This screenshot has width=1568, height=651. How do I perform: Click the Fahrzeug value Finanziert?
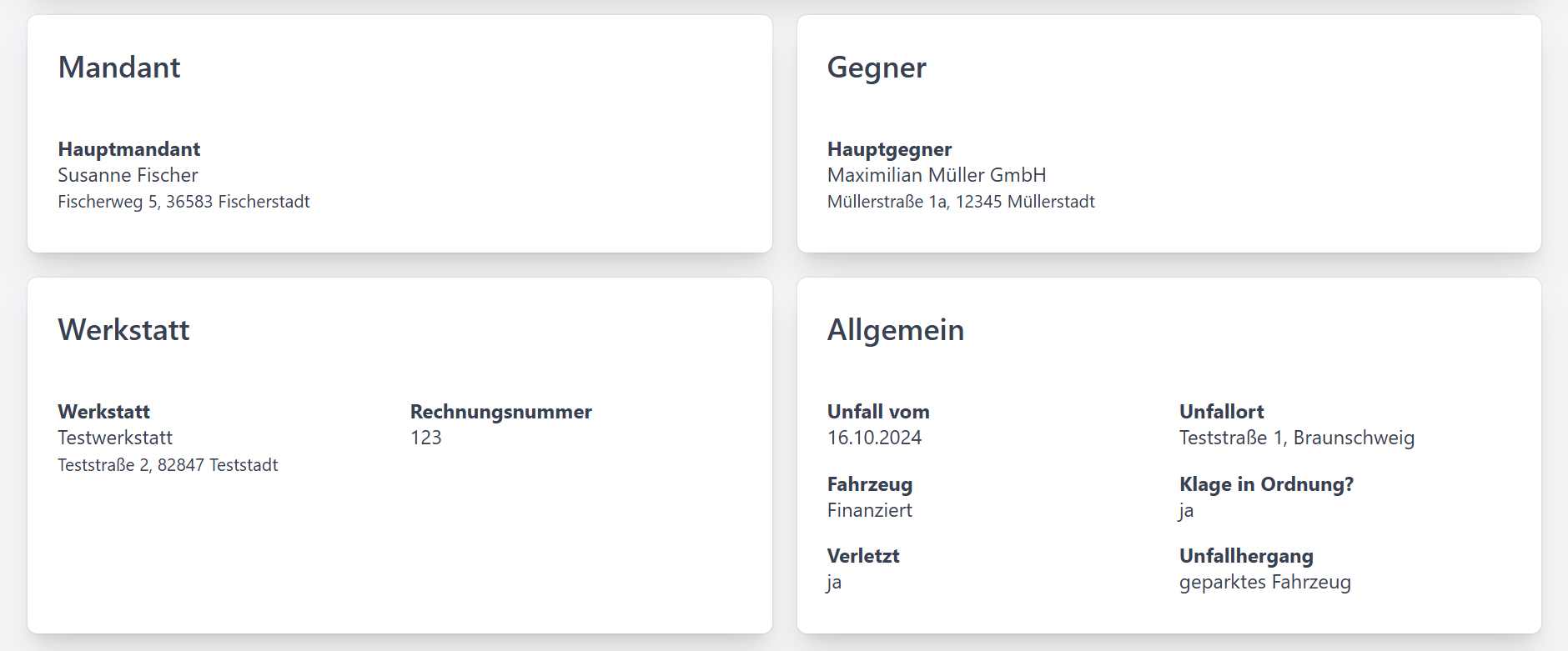[869, 510]
